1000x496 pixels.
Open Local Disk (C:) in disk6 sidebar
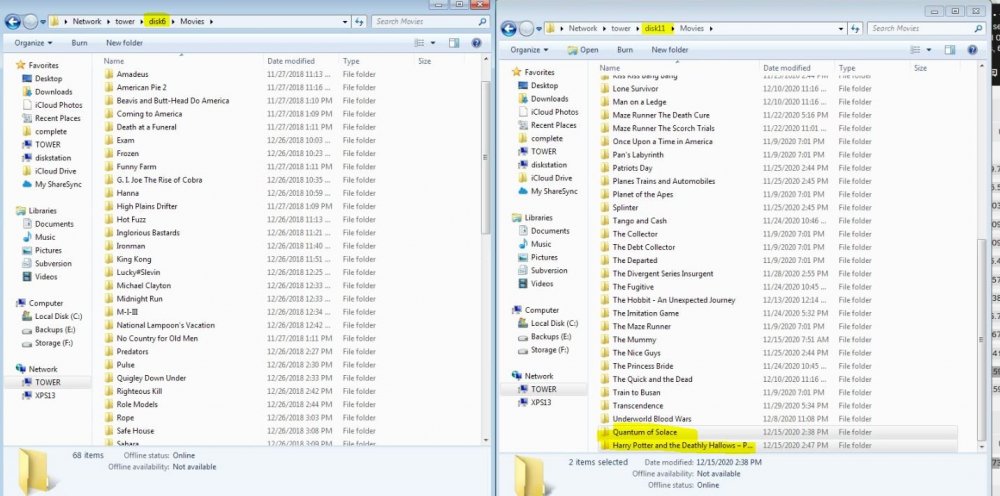58,316
